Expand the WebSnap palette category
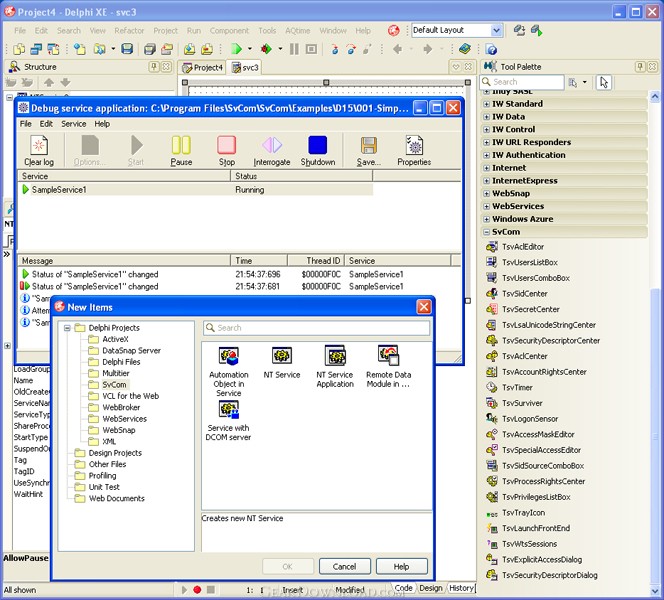 pyautogui.click(x=486, y=194)
